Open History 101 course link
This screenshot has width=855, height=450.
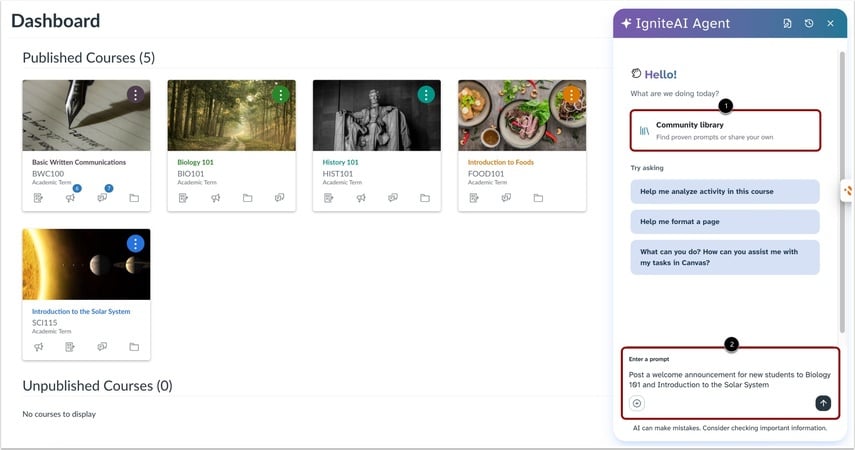340,162
